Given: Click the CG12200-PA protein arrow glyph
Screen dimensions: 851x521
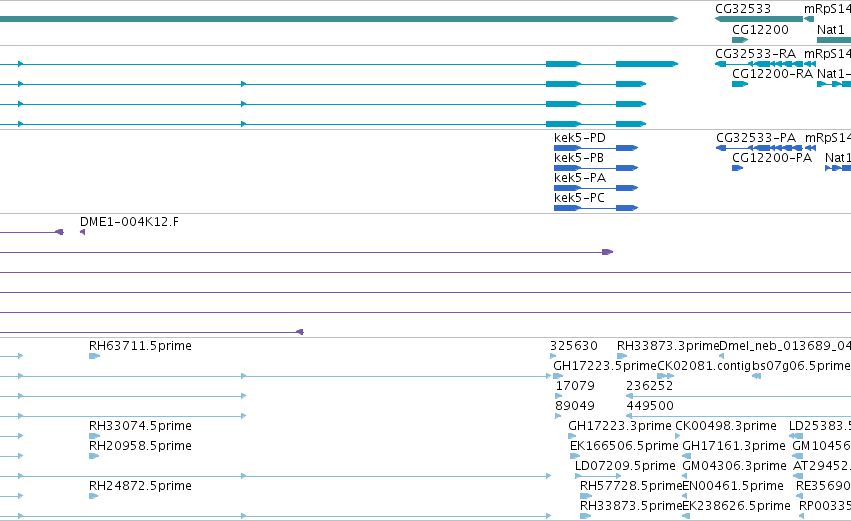Looking at the screenshot, I should [737, 168].
